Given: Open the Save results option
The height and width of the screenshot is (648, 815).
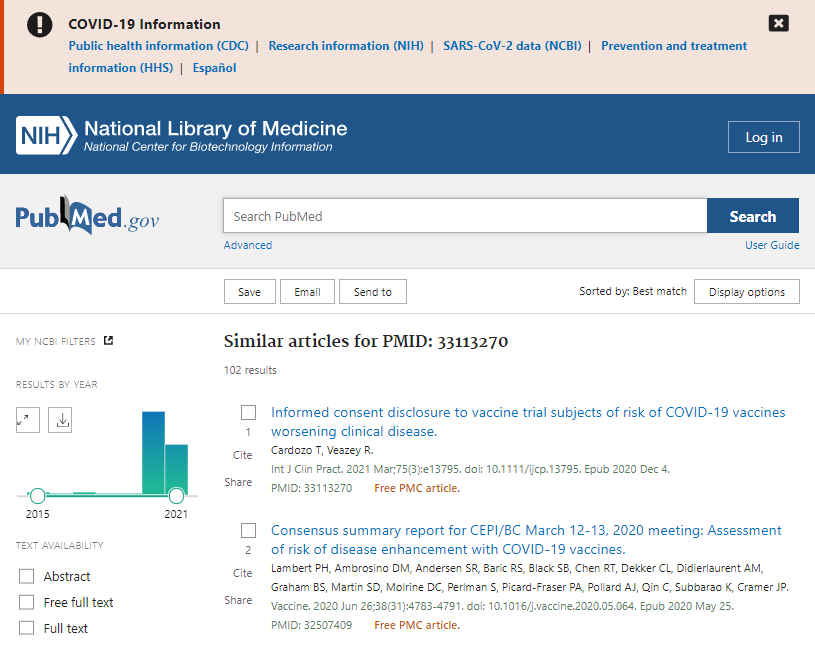Looking at the screenshot, I should [249, 292].
